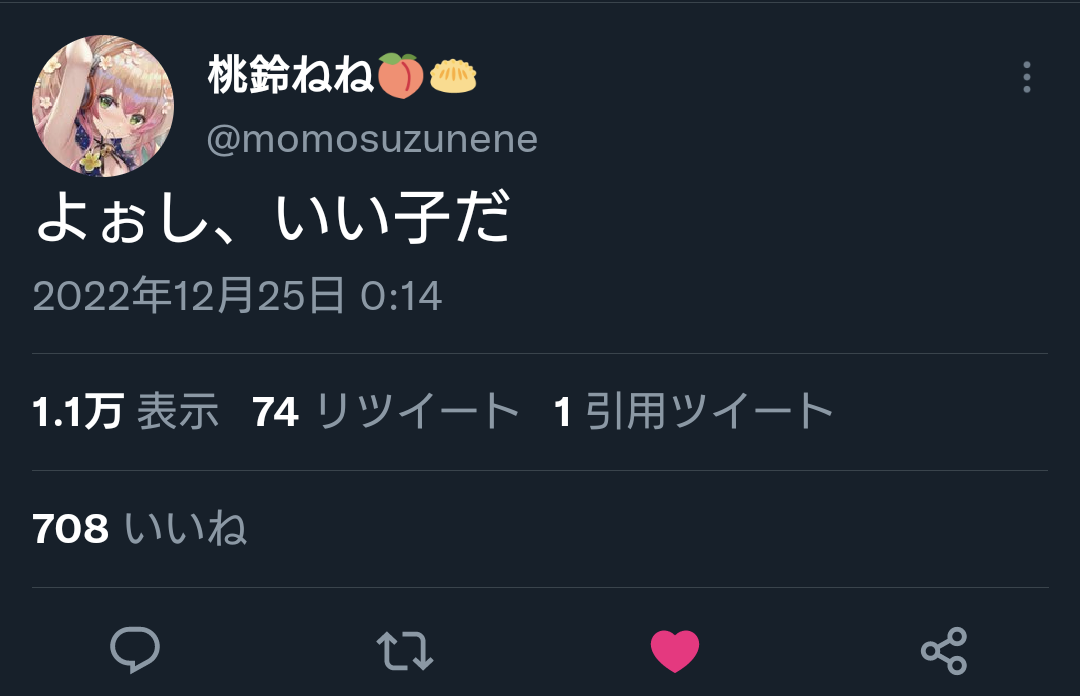This screenshot has width=1080, height=696.
Task: Open the 引用ツイート list
Action: [x=709, y=411]
